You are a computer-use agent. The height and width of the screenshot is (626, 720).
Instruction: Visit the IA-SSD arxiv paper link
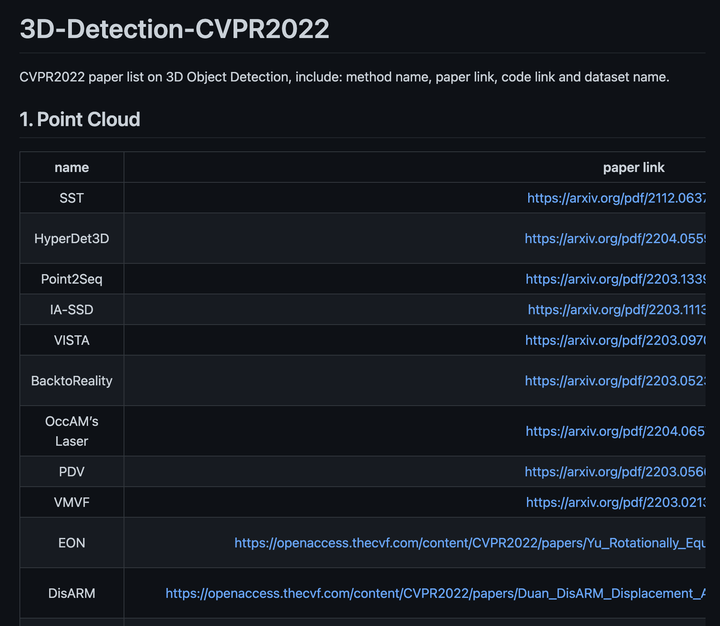(617, 310)
